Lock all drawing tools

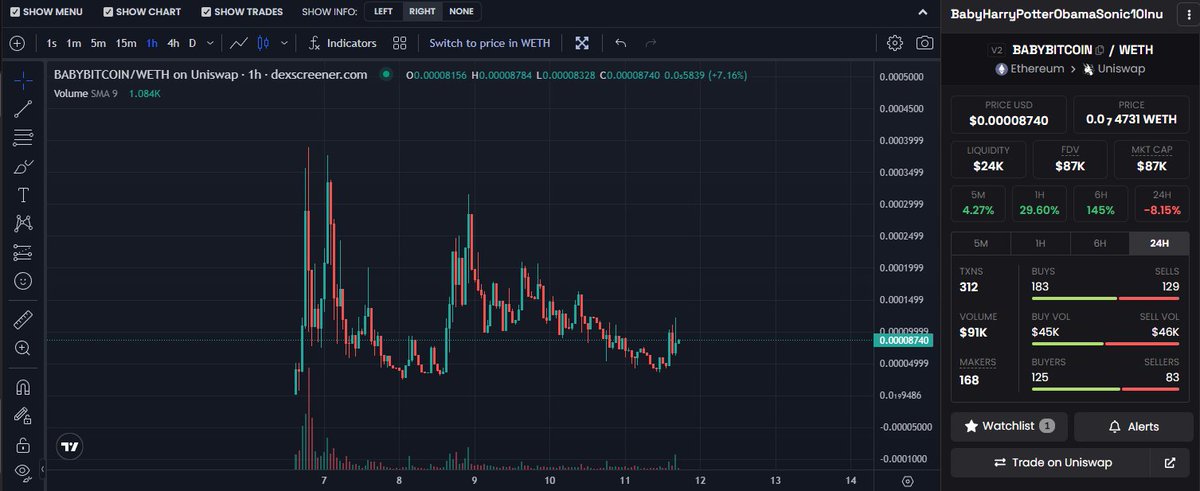tap(24, 444)
